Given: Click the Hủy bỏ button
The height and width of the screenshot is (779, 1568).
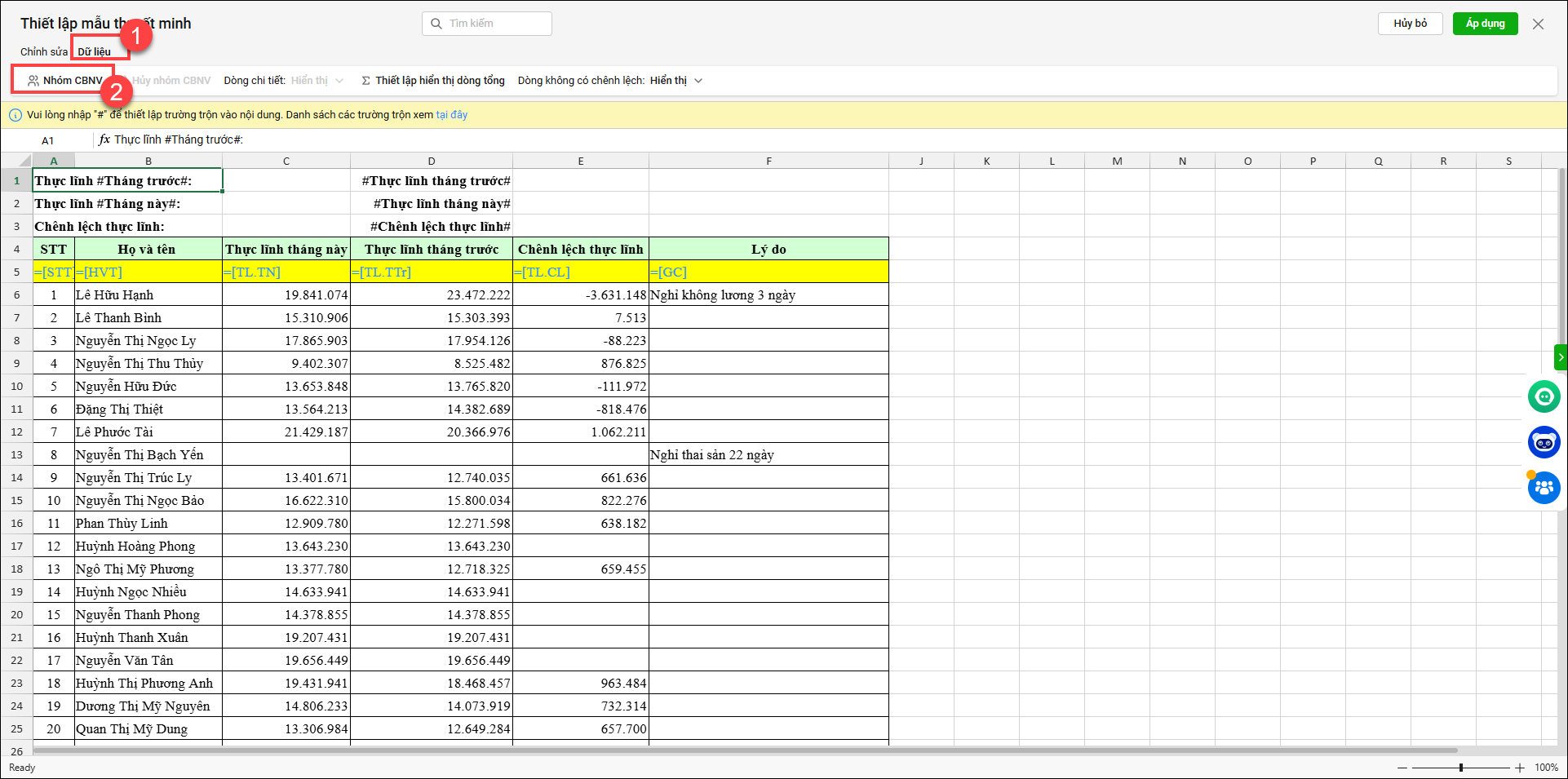Looking at the screenshot, I should tap(1410, 24).
